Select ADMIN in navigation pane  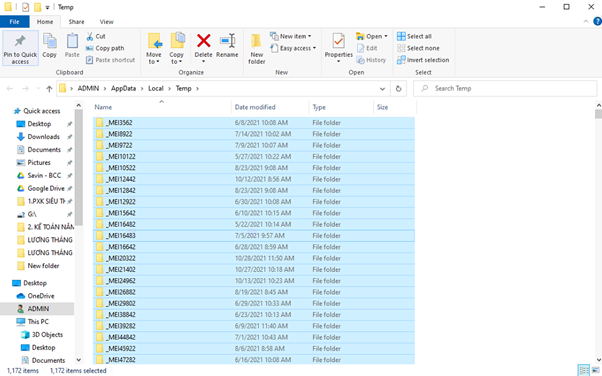(x=37, y=309)
